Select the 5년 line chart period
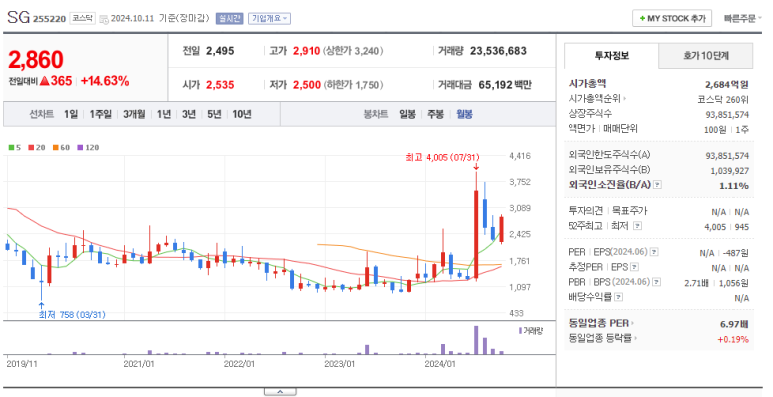The image size is (773, 397). [x=214, y=114]
